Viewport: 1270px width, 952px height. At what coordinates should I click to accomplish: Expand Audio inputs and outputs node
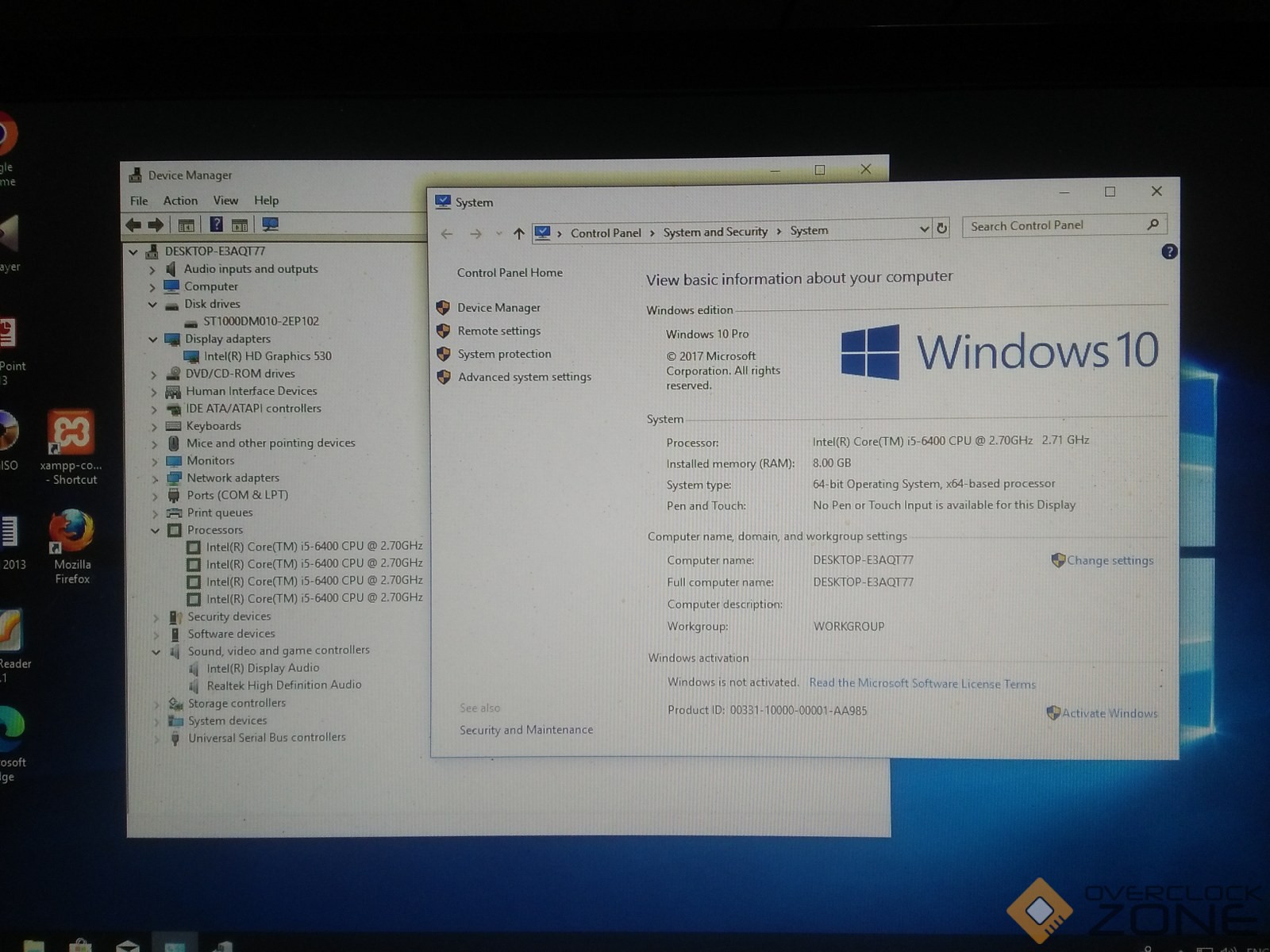click(152, 270)
